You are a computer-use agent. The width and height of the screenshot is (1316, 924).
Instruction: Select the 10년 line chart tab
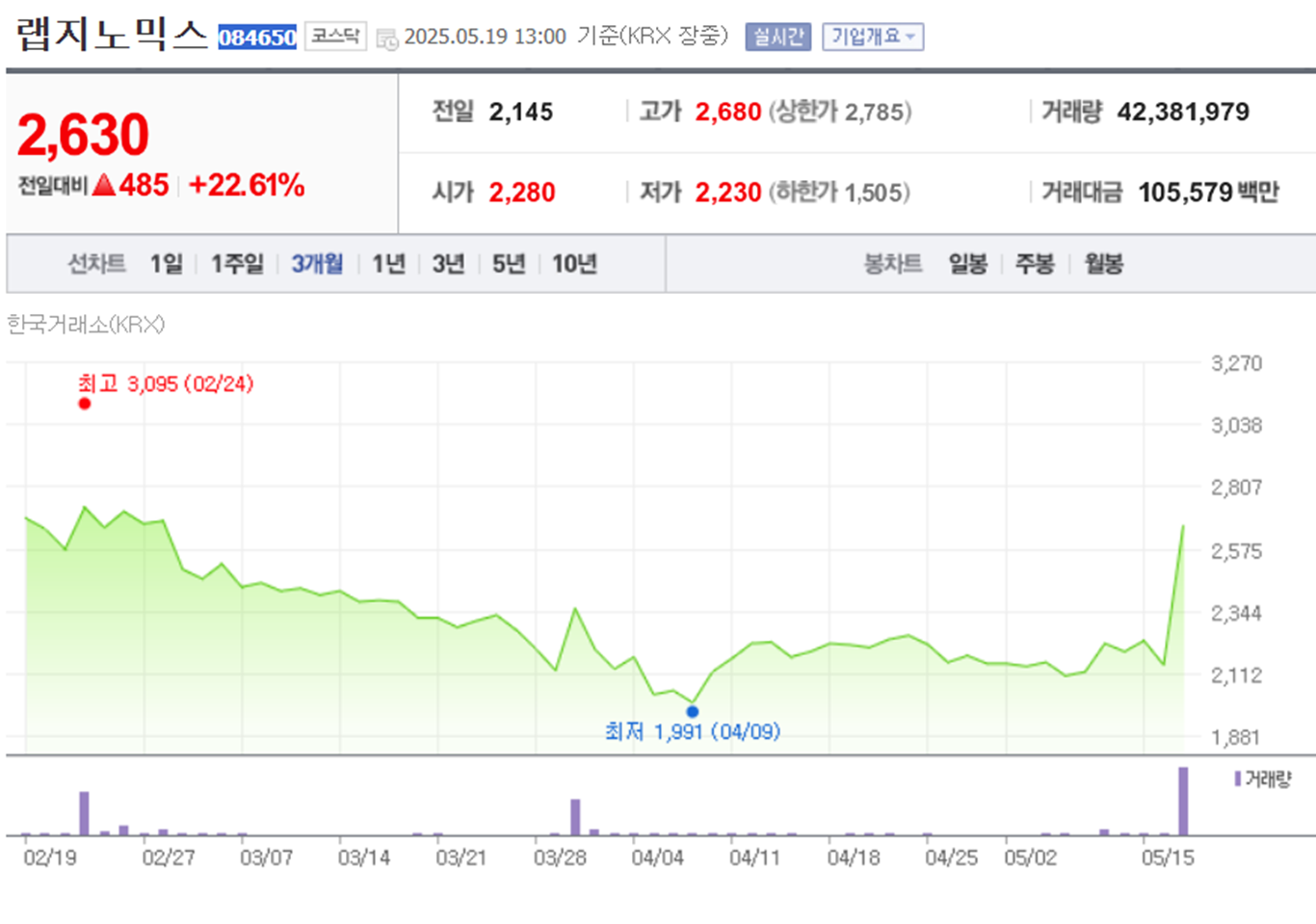point(575,264)
